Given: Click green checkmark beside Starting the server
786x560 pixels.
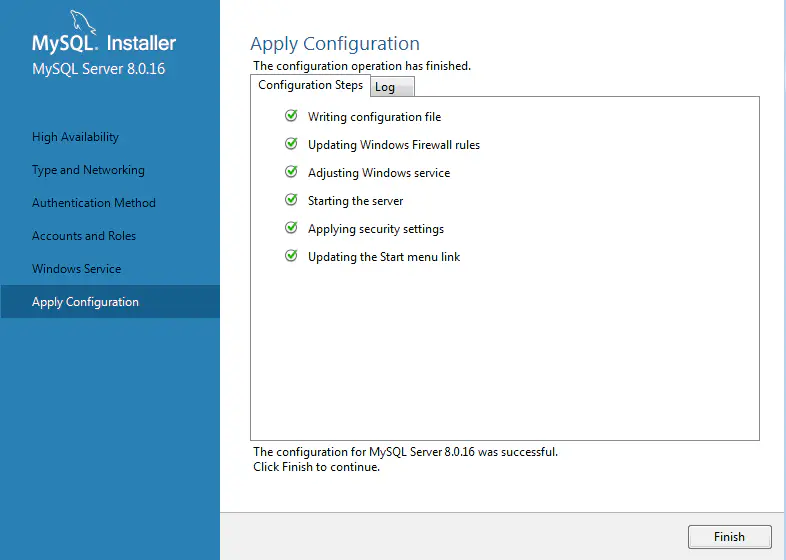Looking at the screenshot, I should 291,200.
